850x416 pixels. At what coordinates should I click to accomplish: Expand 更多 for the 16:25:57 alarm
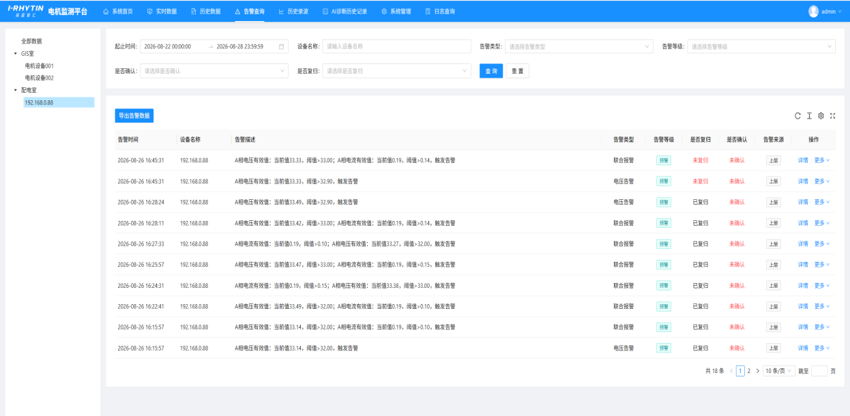(822, 264)
